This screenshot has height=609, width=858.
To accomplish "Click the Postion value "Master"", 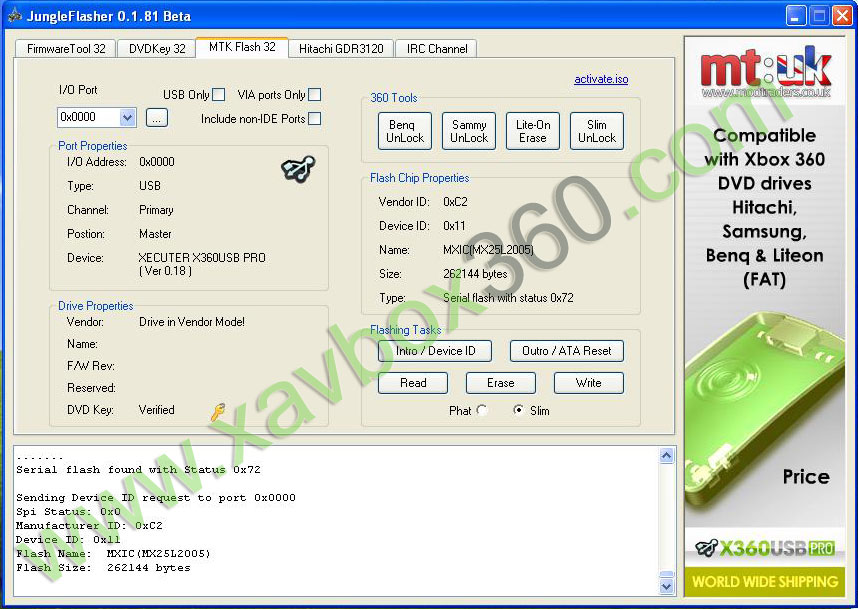I will tap(155, 234).
